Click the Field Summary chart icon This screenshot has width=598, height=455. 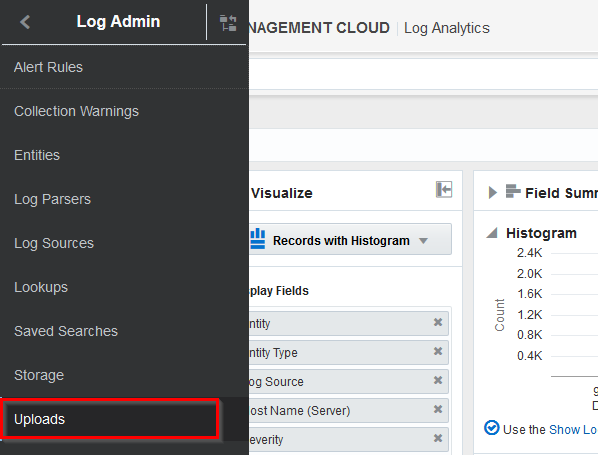(x=513, y=191)
